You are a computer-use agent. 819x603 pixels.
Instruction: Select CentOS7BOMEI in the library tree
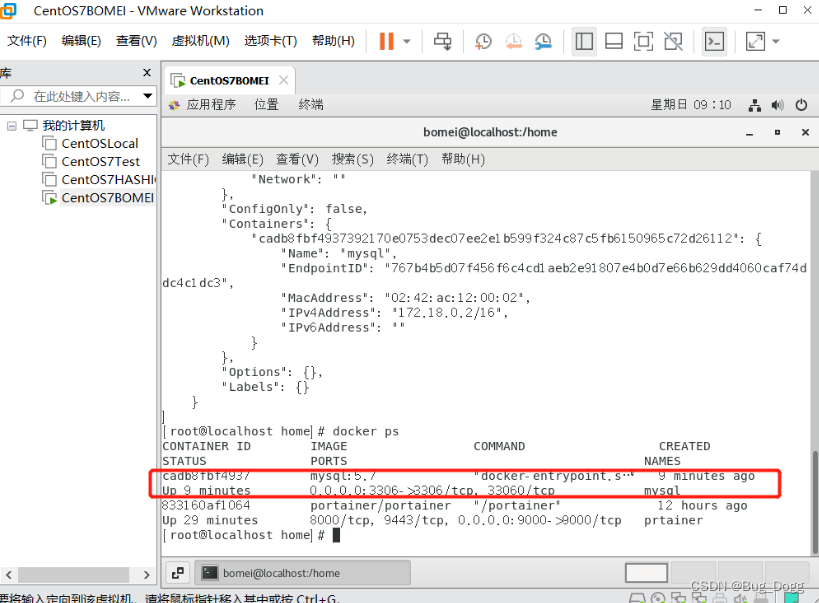click(x=107, y=198)
